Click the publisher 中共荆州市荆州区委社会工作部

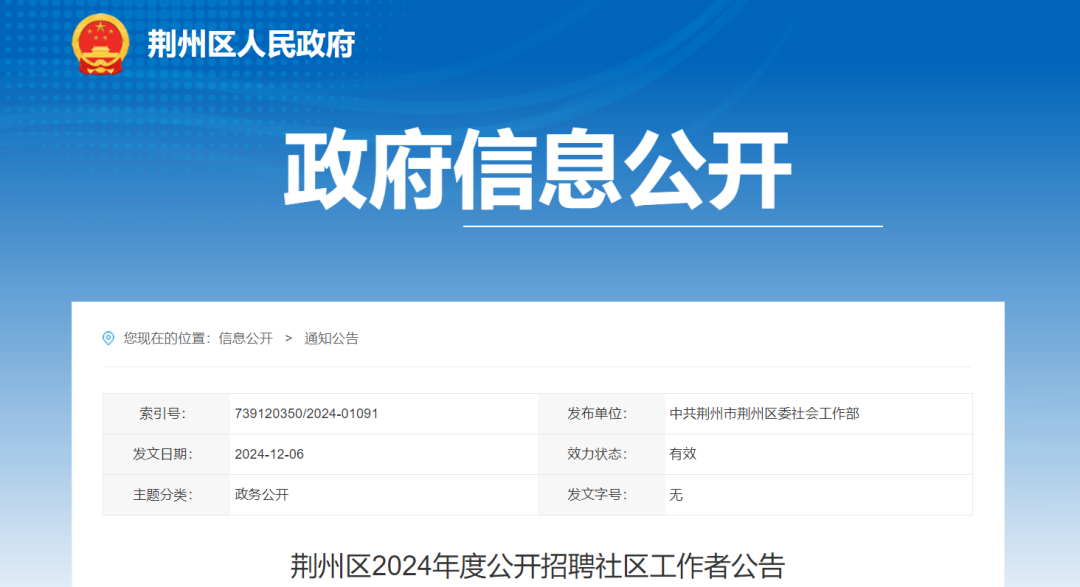coord(767,412)
